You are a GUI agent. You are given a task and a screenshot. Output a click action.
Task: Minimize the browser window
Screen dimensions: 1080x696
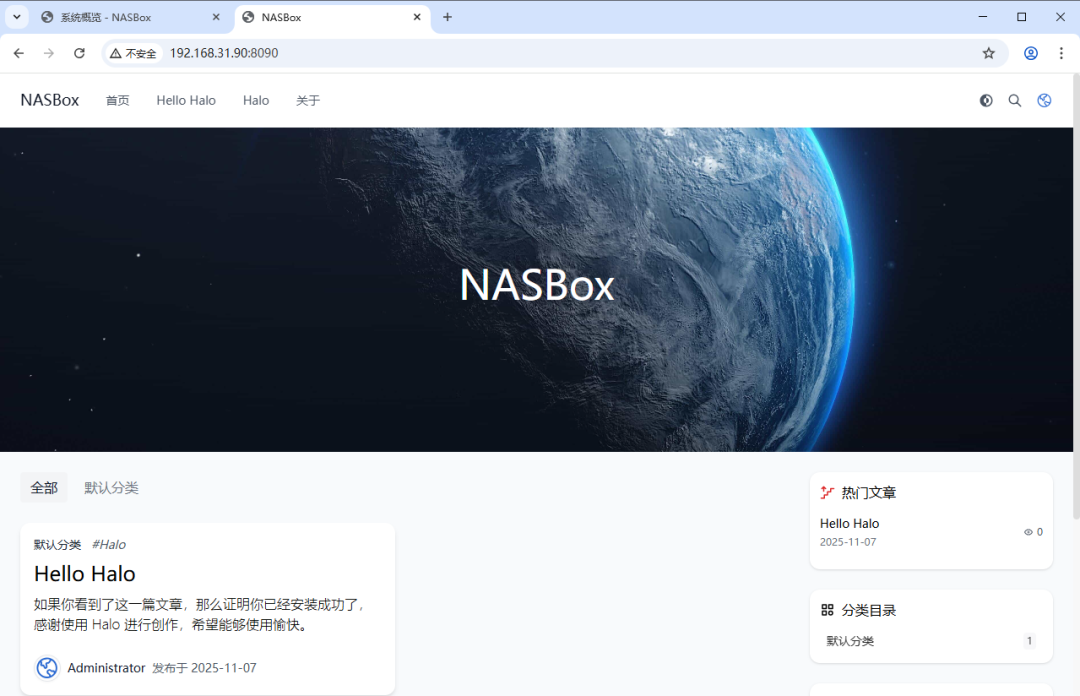[983, 17]
